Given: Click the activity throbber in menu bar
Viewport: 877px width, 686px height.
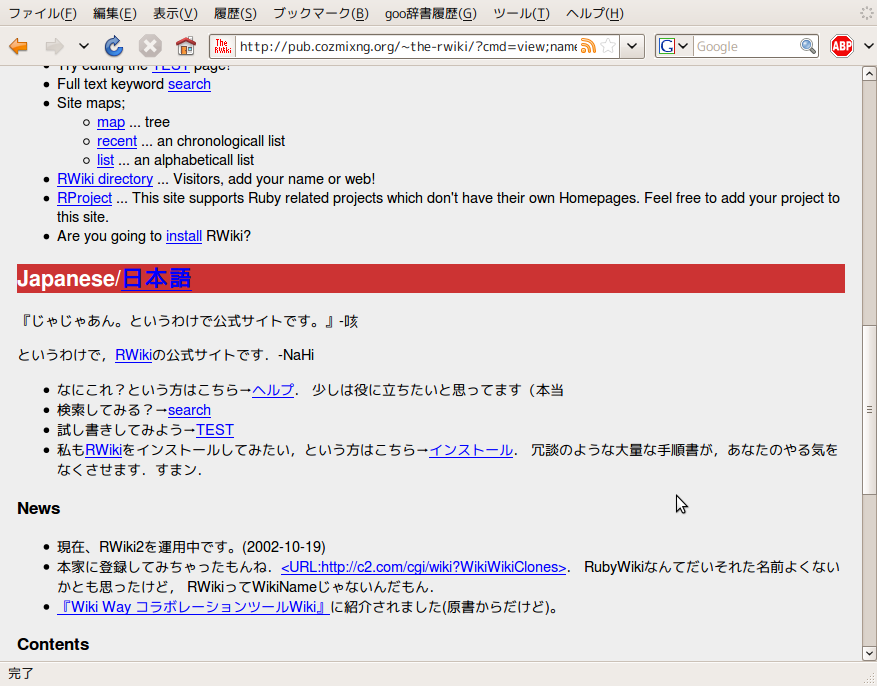Looking at the screenshot, I should tap(866, 13).
